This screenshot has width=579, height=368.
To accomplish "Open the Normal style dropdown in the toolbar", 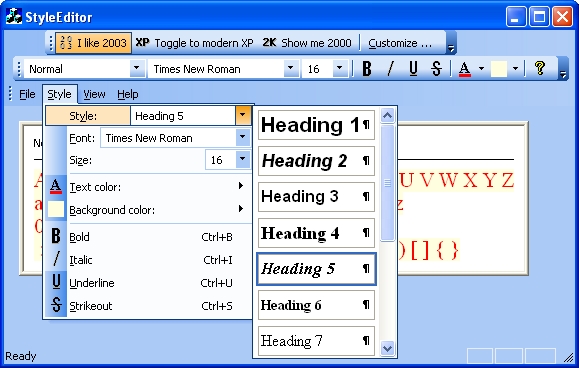I will (137, 68).
